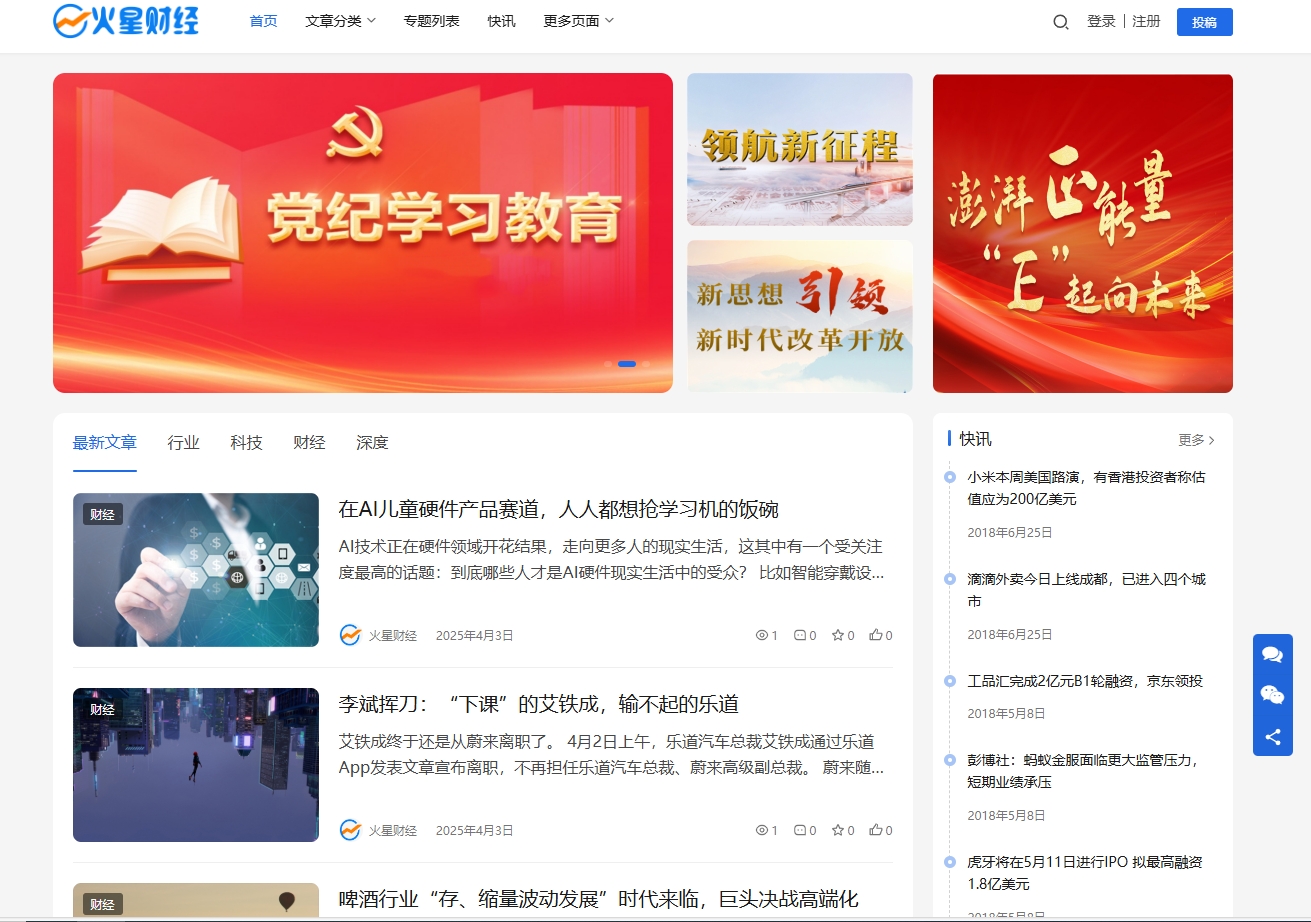
Task: Open 专题列表 in the navigation
Action: 432,21
